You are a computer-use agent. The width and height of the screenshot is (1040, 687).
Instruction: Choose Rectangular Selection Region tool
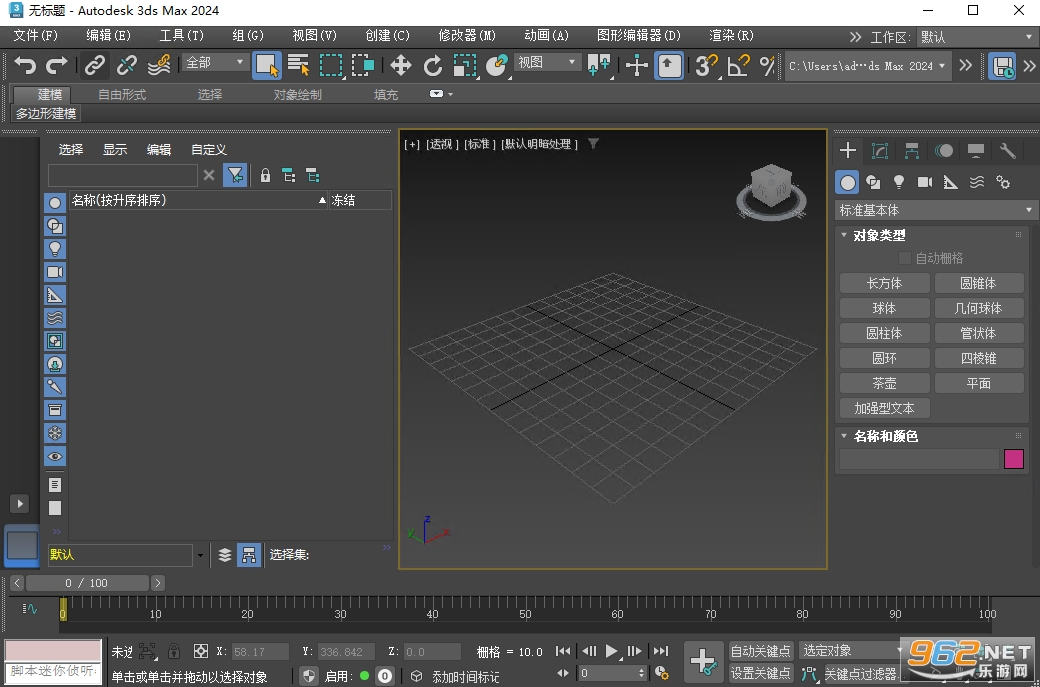pyautogui.click(x=331, y=65)
